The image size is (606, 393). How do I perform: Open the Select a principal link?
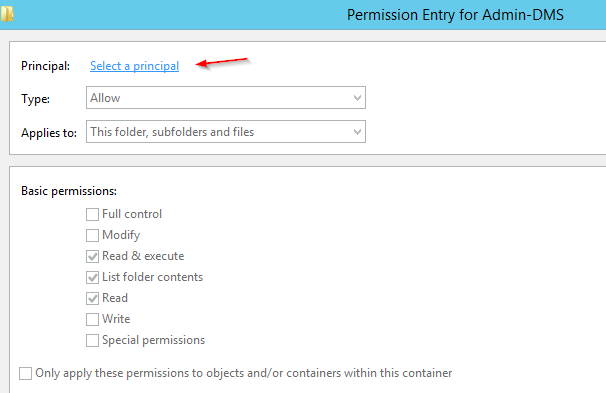pyautogui.click(x=134, y=66)
